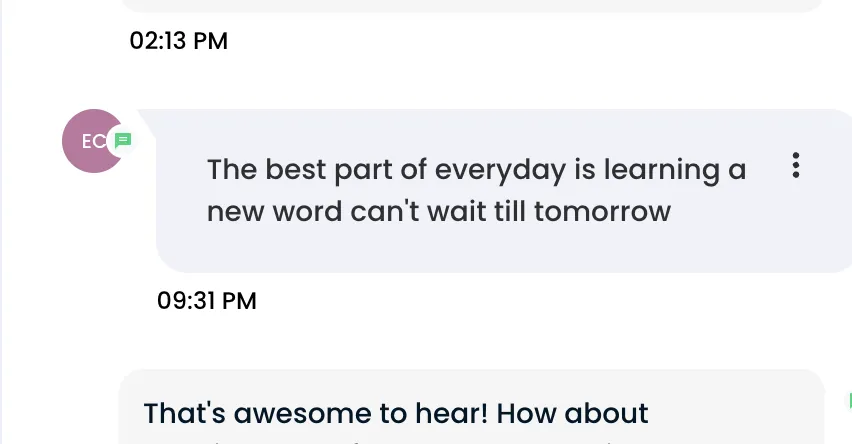852x444 pixels.
Task: Click the "That's awesome to hear!" reply bubble
Action: click(472, 407)
